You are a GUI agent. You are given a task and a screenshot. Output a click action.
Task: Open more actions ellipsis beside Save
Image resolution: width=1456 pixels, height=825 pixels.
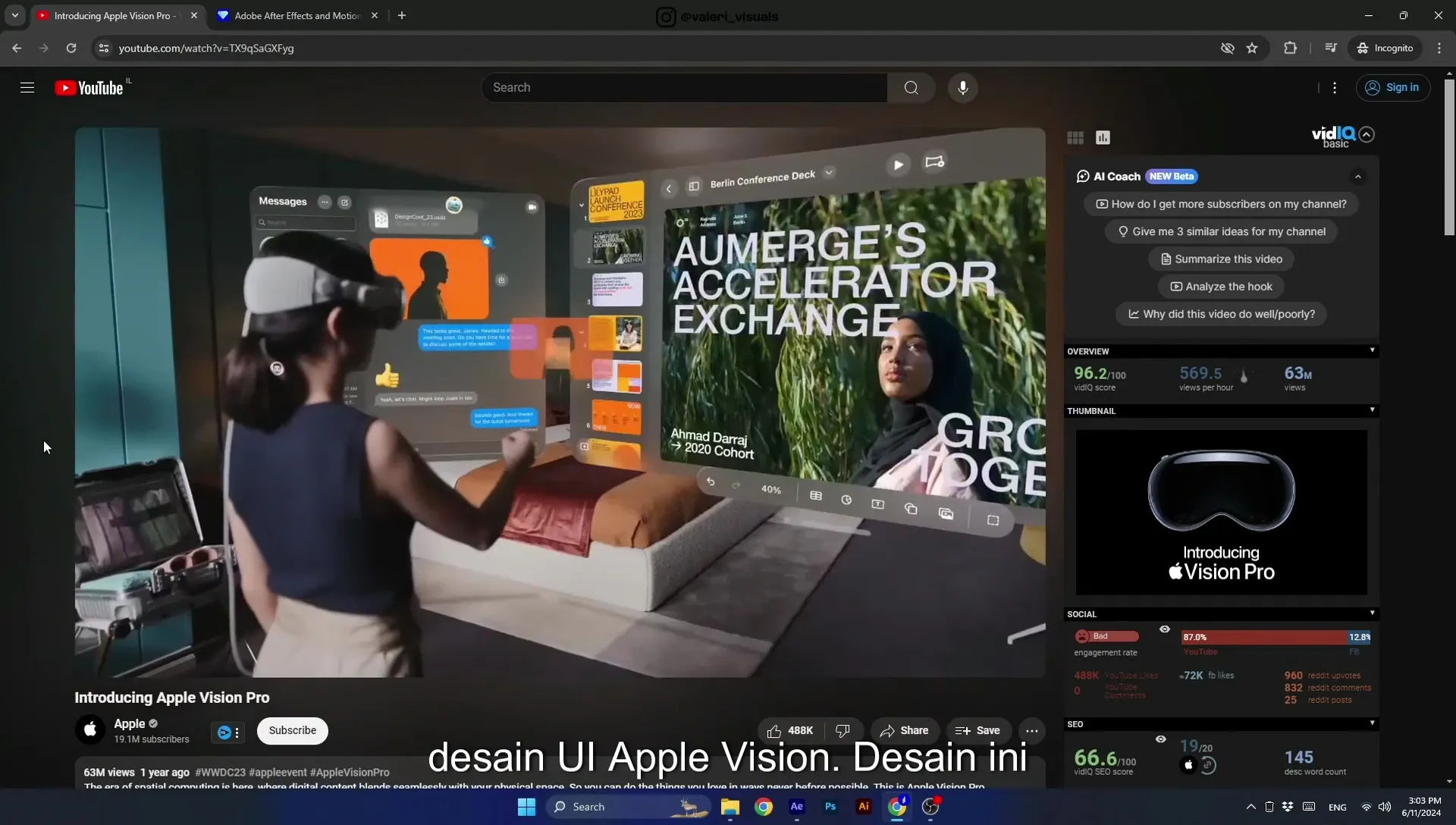(1031, 730)
